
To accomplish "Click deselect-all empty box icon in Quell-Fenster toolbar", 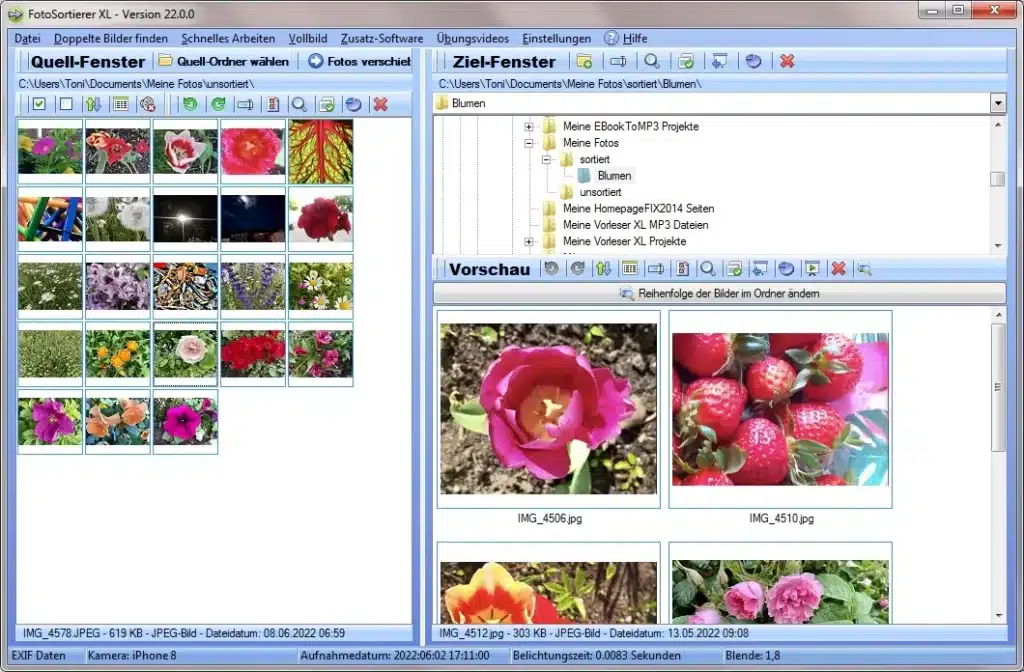I will tap(66, 104).
